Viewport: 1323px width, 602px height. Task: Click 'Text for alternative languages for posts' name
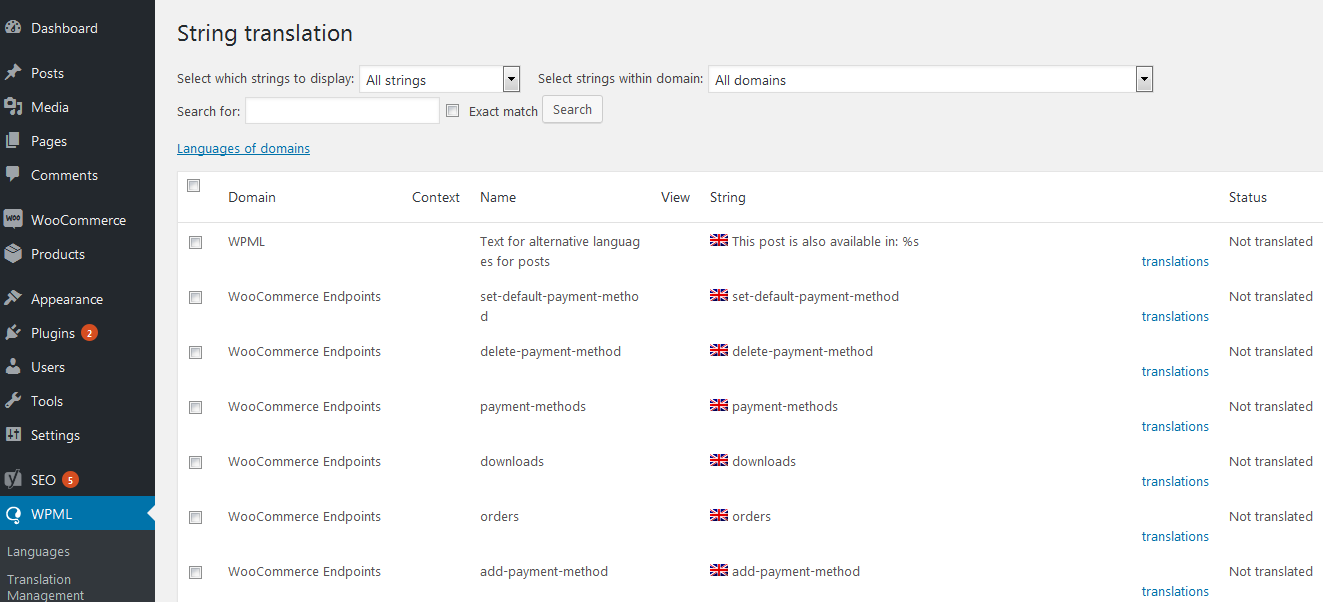point(560,251)
